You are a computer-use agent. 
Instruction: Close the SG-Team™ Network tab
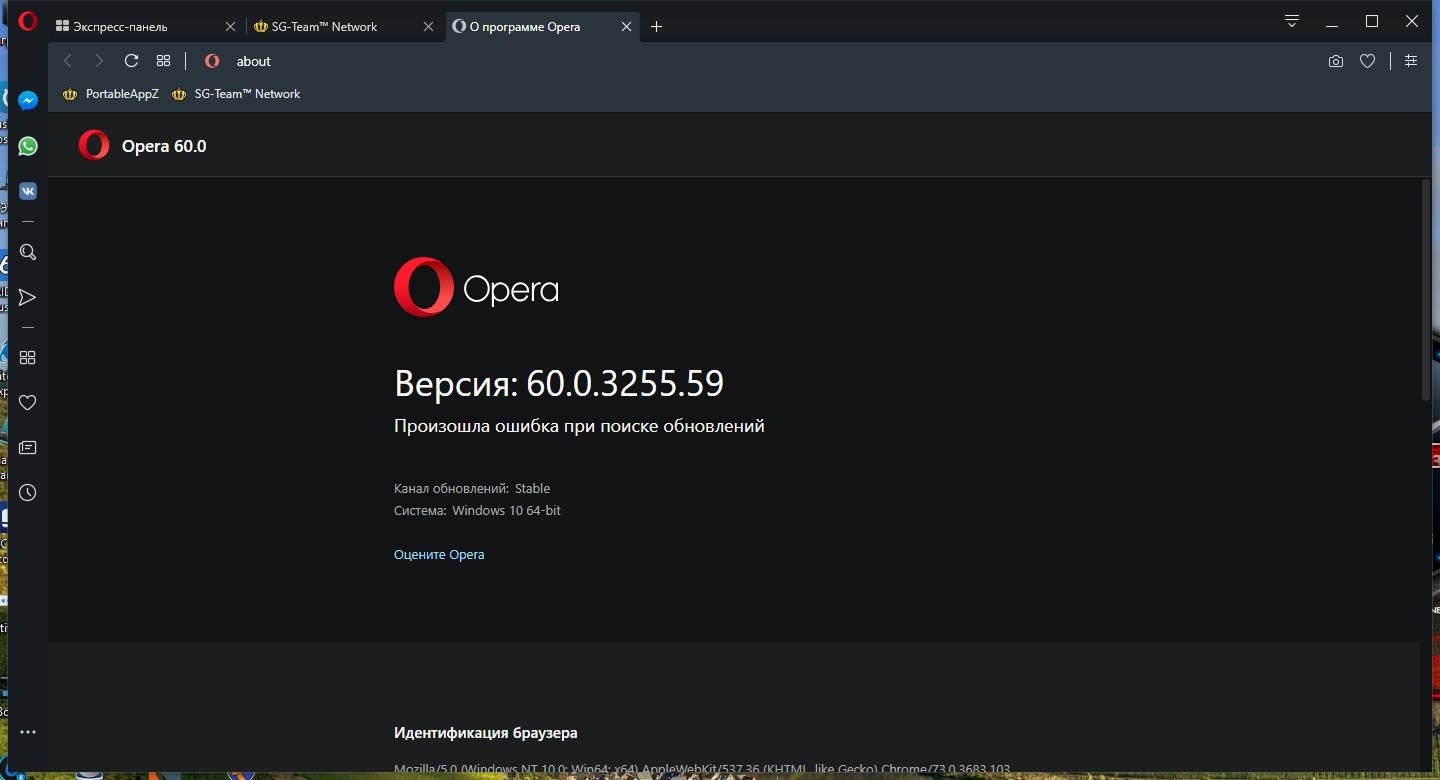click(428, 27)
